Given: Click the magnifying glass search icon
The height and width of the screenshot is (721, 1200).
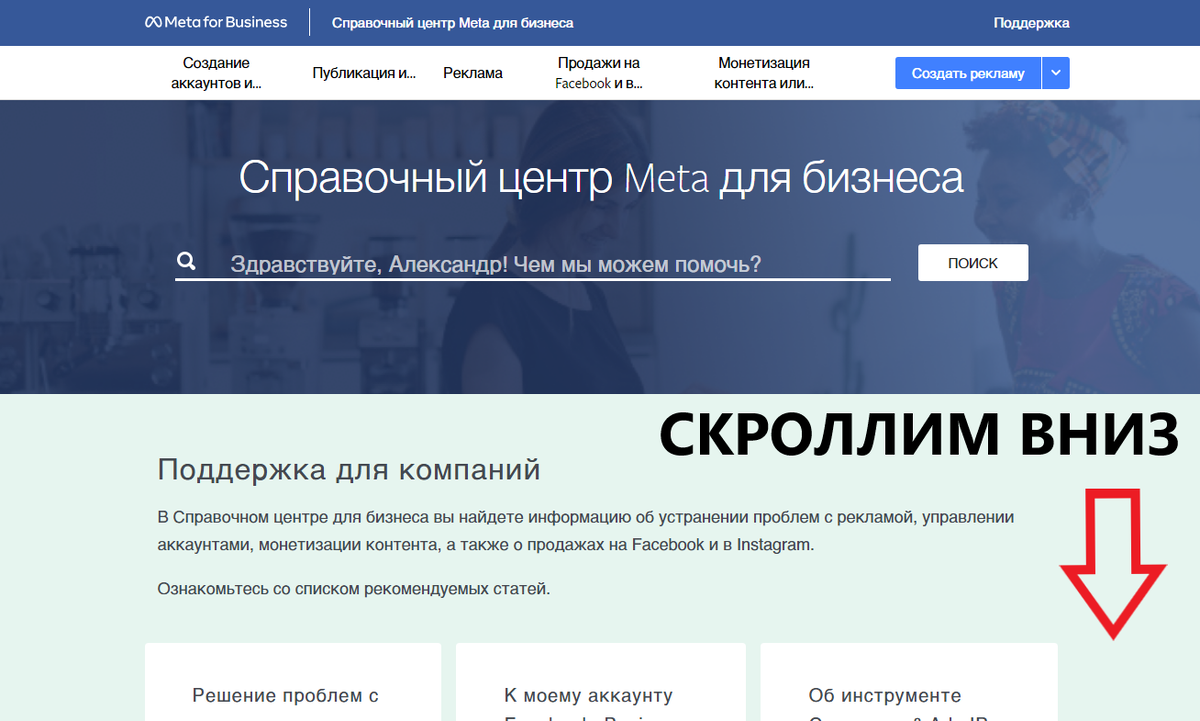Looking at the screenshot, I should (186, 260).
